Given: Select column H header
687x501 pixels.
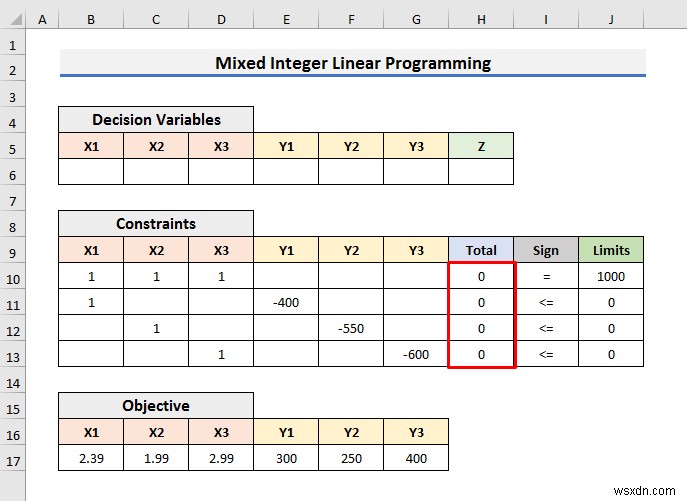Looking at the screenshot, I should click(481, 19).
